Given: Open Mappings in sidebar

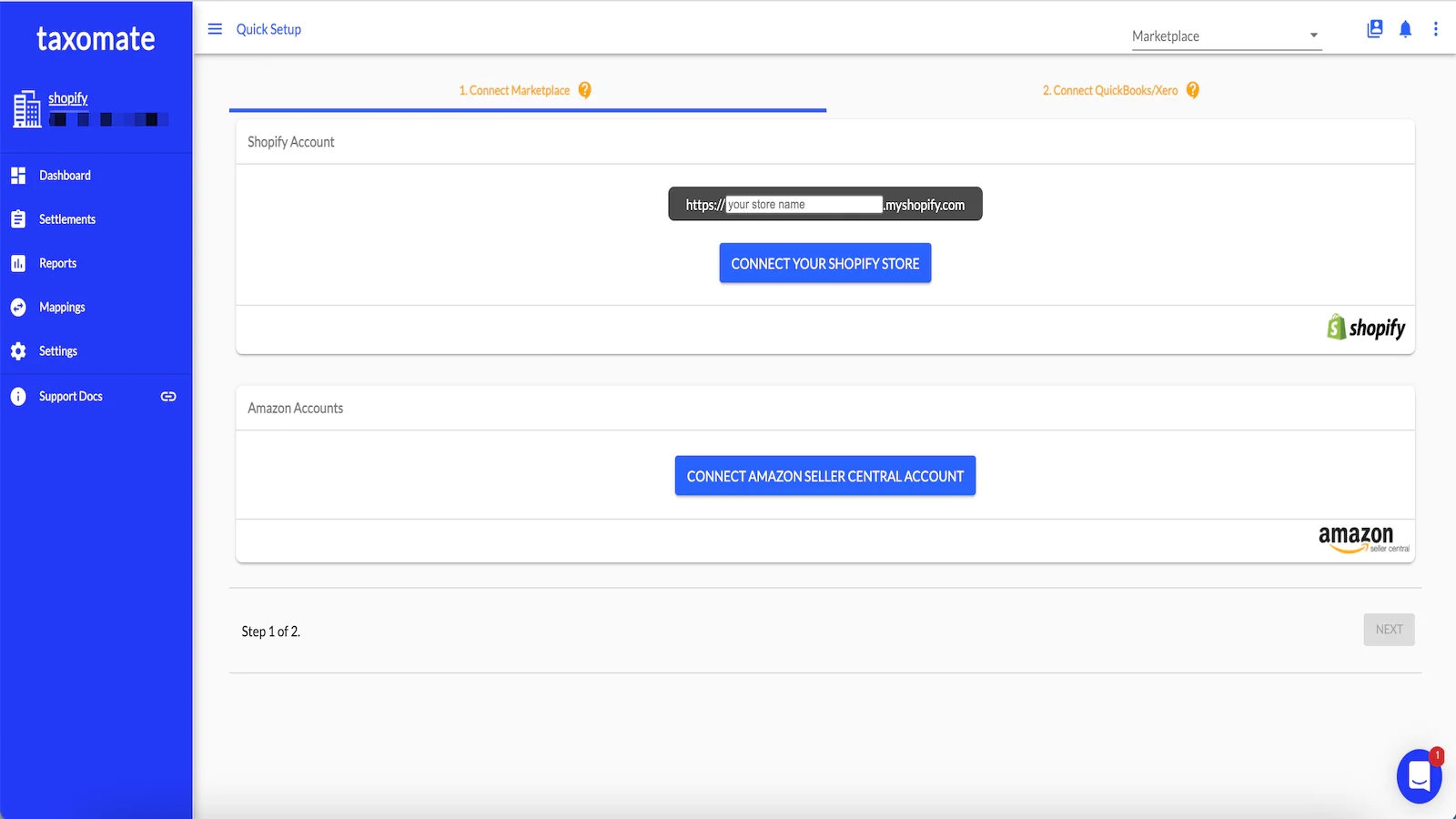Looking at the screenshot, I should click(x=96, y=308).
